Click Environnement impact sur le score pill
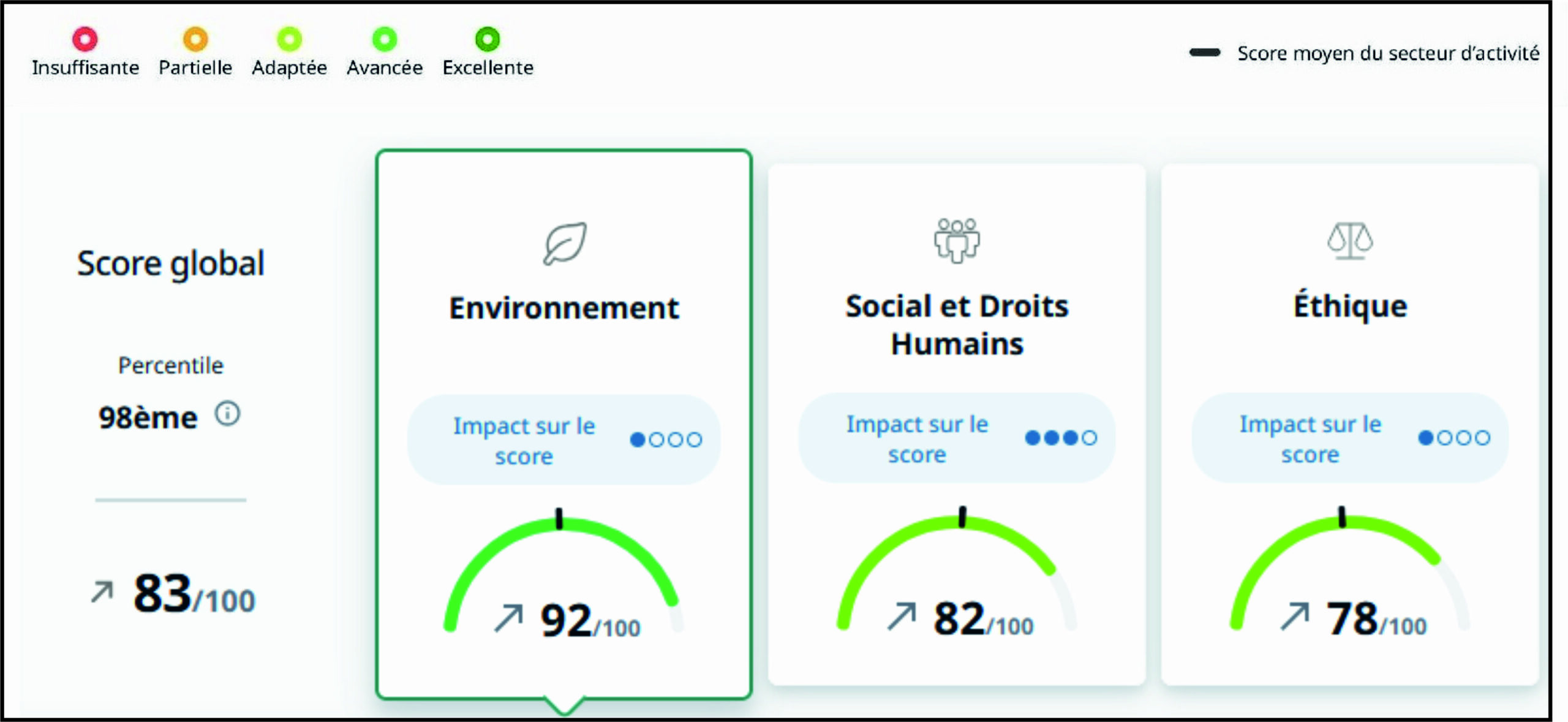Screen dimensions: 1568x722 [563, 440]
